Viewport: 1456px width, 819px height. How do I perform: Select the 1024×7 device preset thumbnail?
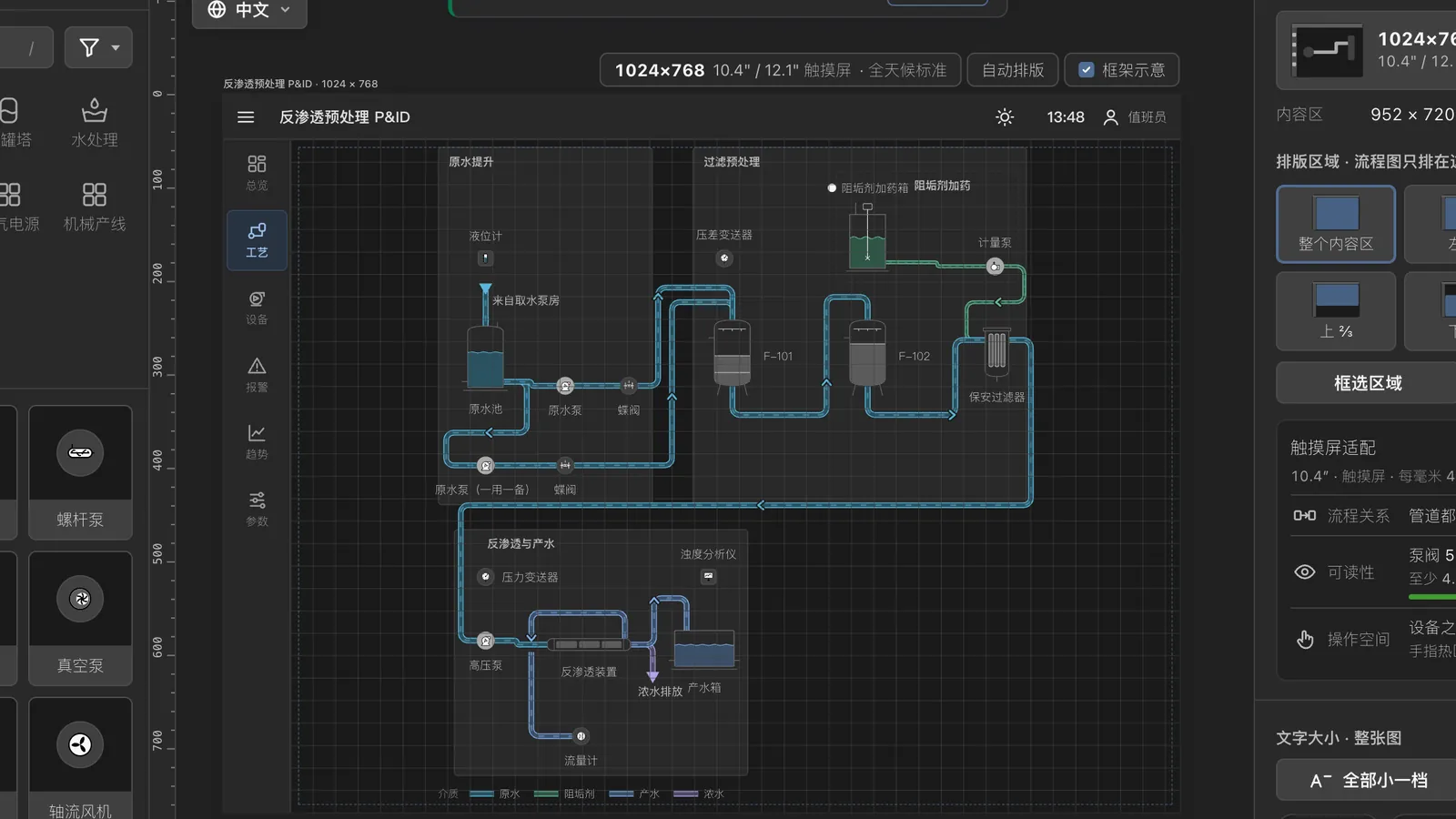[1328, 50]
